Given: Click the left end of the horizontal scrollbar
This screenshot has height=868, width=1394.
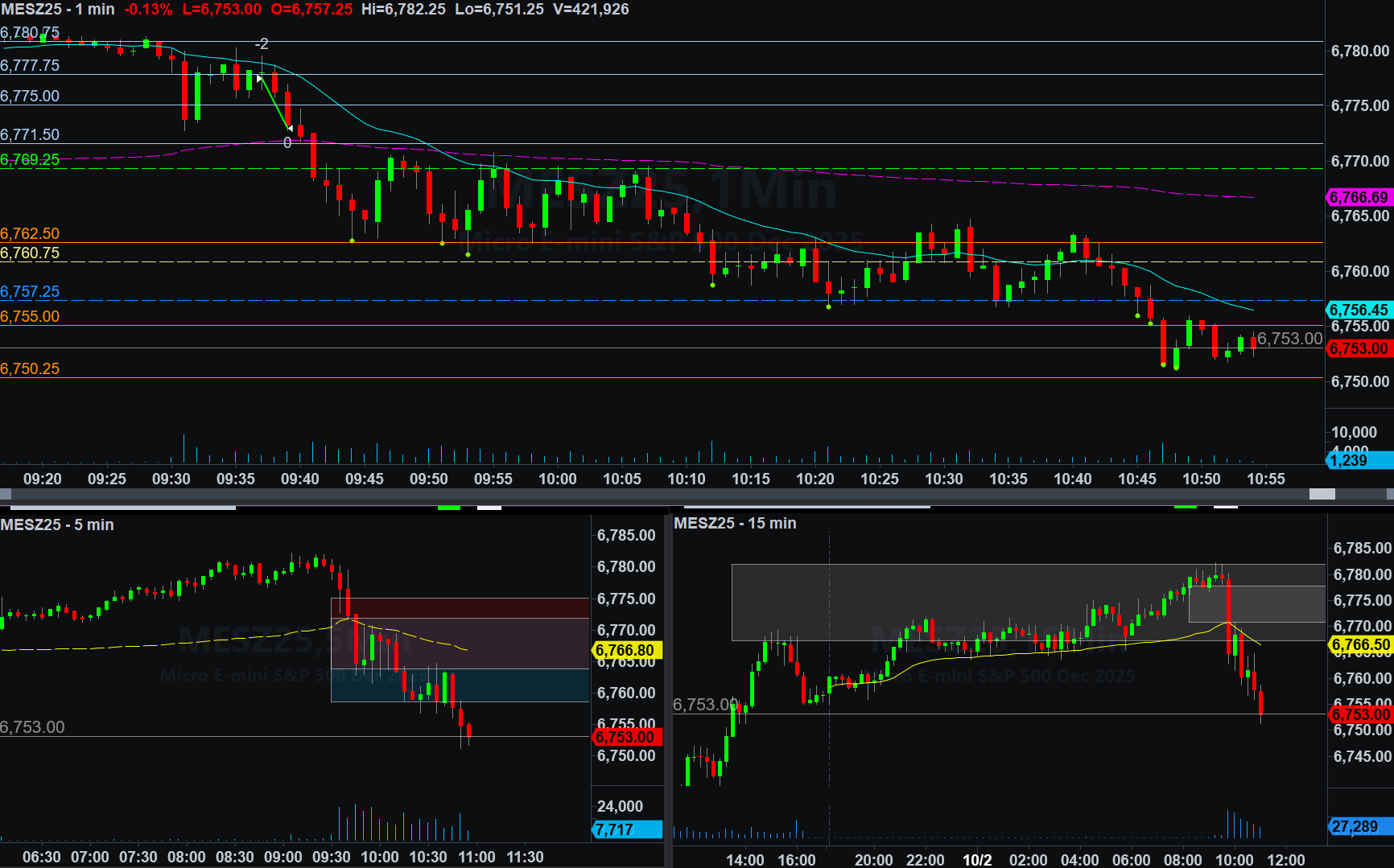Looking at the screenshot, I should (5, 494).
